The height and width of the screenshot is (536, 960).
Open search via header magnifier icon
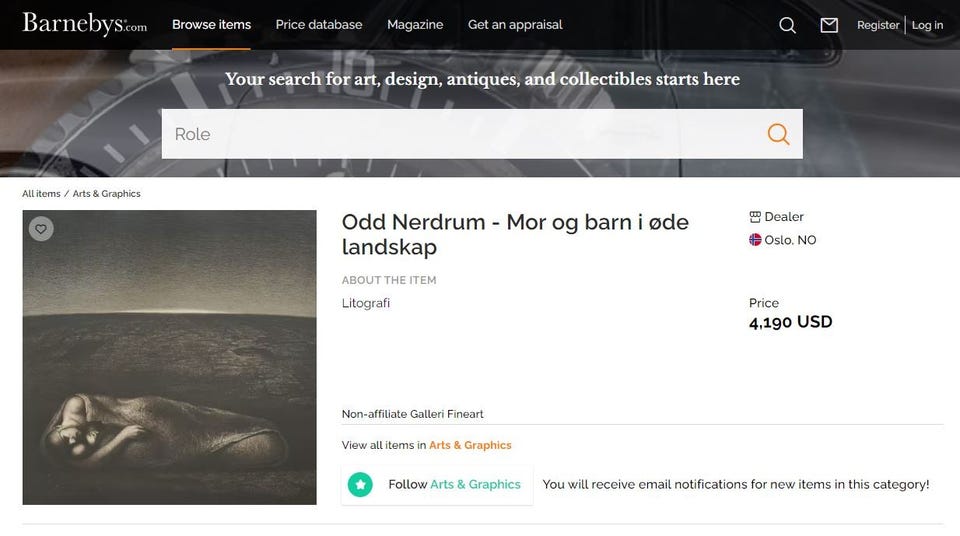pyautogui.click(x=787, y=25)
